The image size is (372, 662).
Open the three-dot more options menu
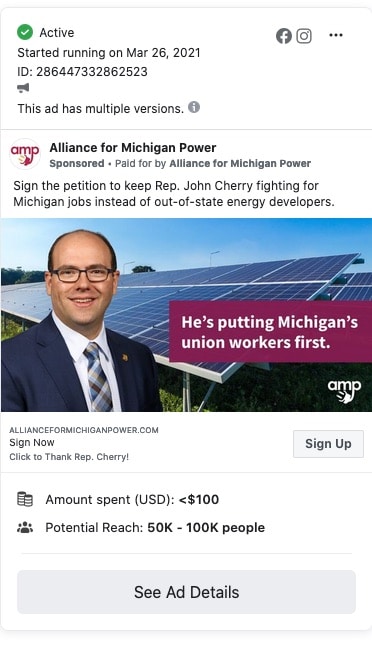tap(336, 35)
